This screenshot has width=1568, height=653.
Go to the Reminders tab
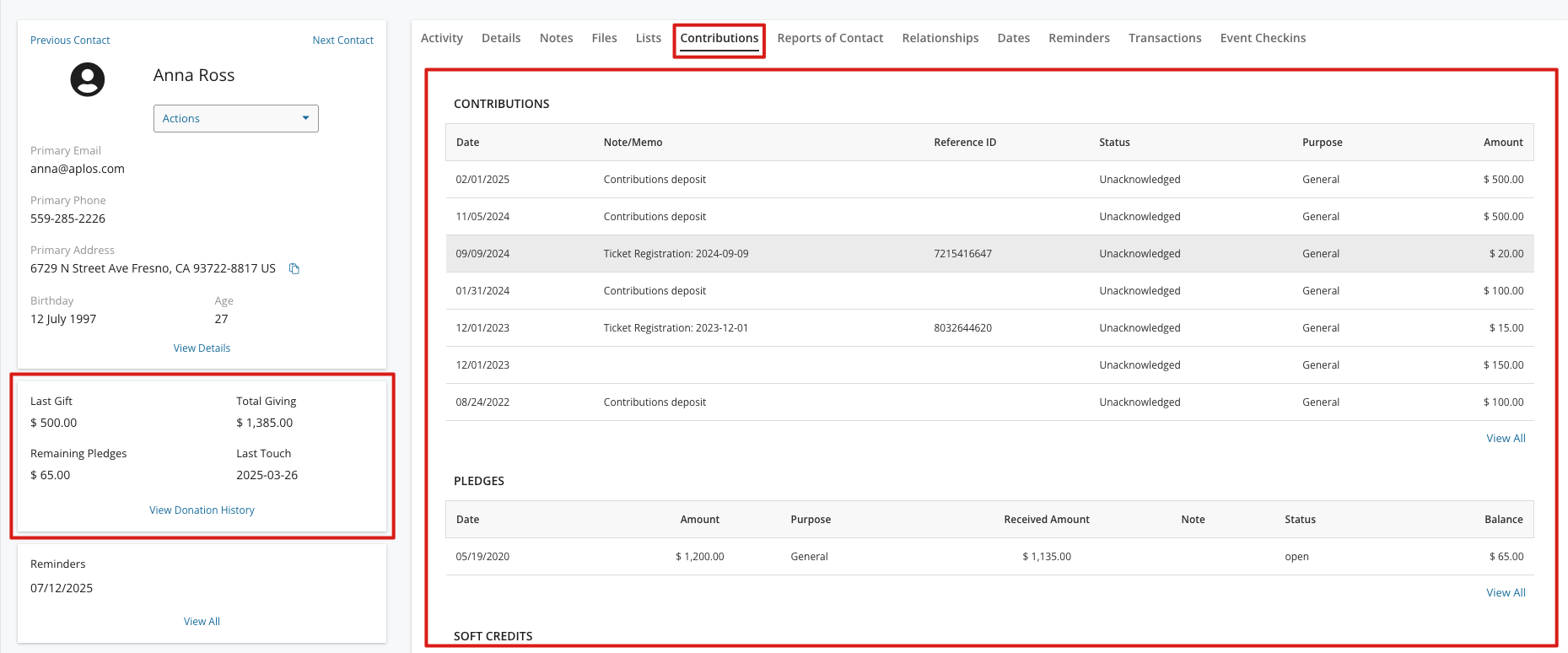coord(1080,38)
